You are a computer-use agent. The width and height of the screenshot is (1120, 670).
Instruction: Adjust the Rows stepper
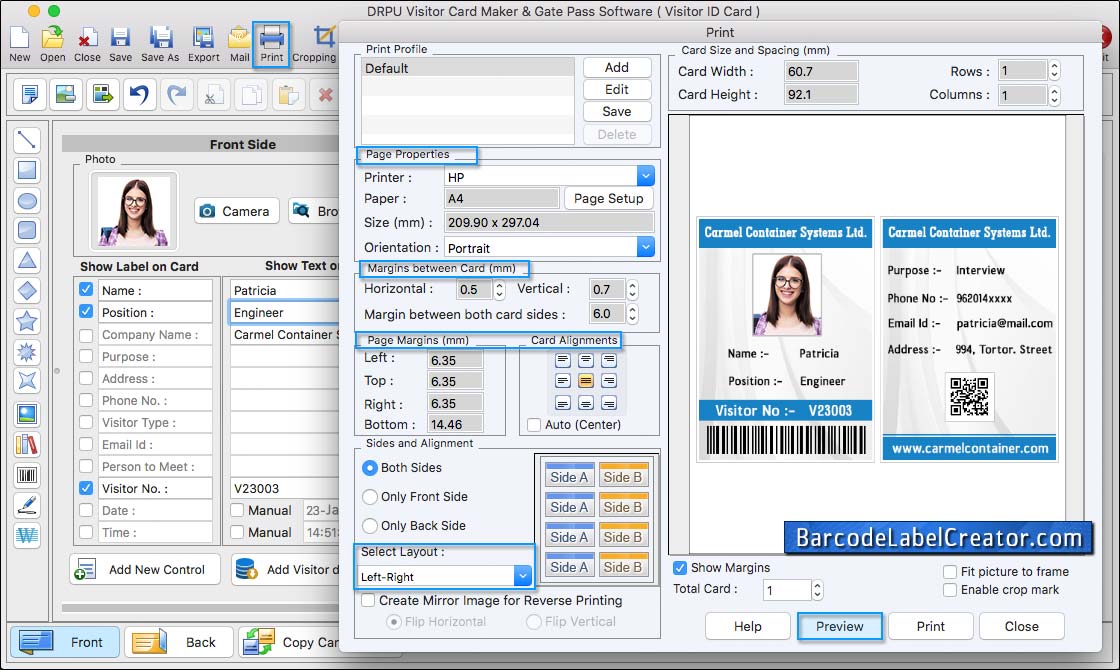1054,71
